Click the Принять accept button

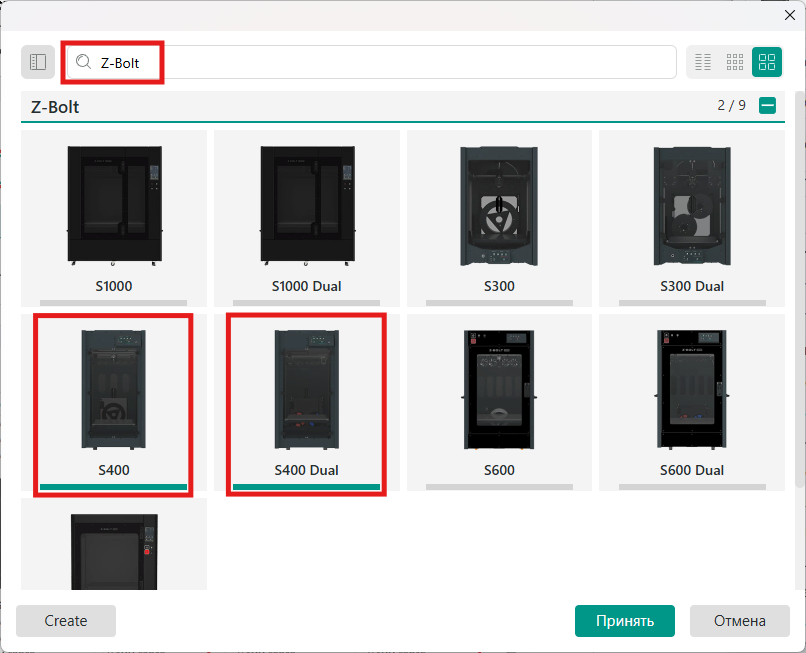click(x=625, y=621)
